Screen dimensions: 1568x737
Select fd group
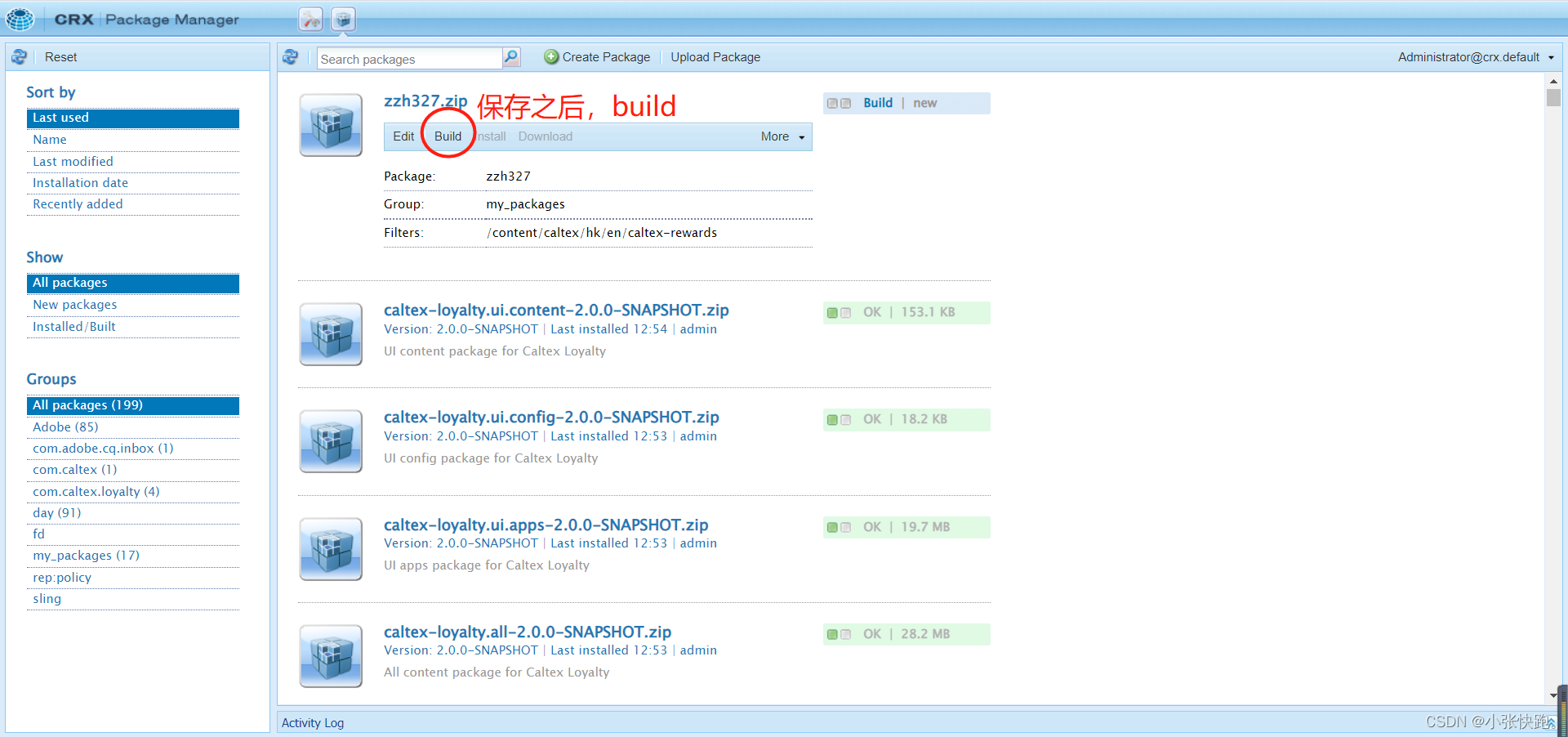coord(133,534)
